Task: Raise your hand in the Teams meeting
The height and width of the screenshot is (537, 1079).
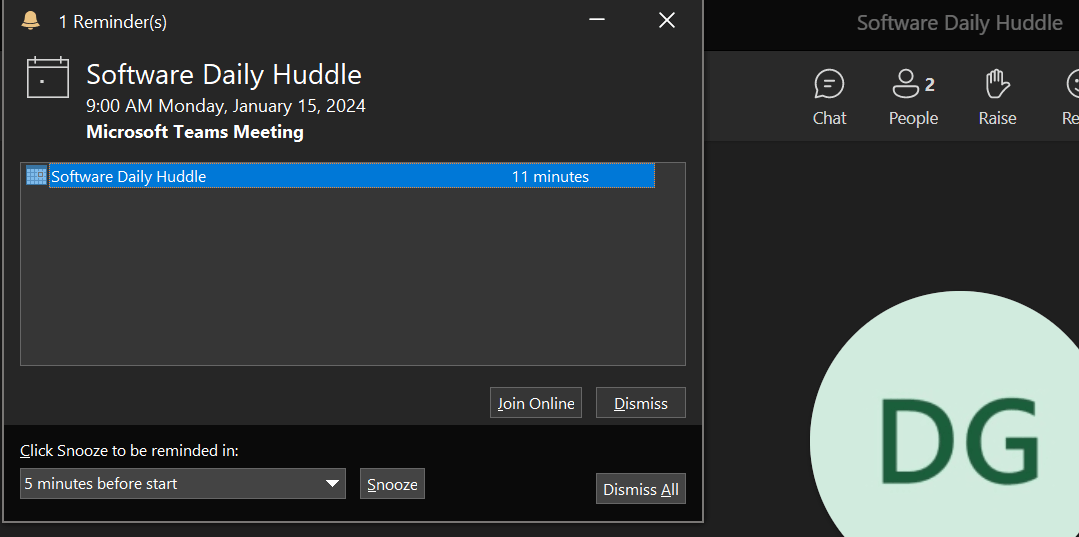Action: point(997,98)
